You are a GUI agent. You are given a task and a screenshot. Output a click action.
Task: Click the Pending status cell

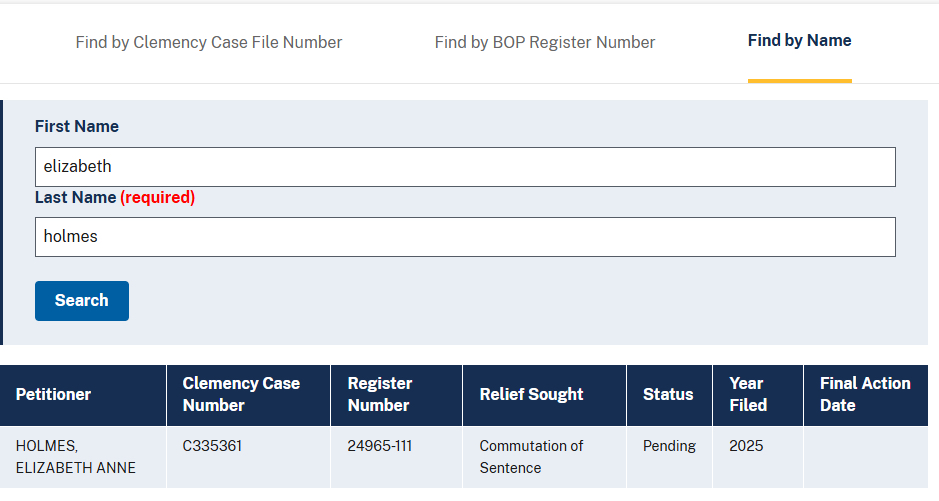pos(669,446)
